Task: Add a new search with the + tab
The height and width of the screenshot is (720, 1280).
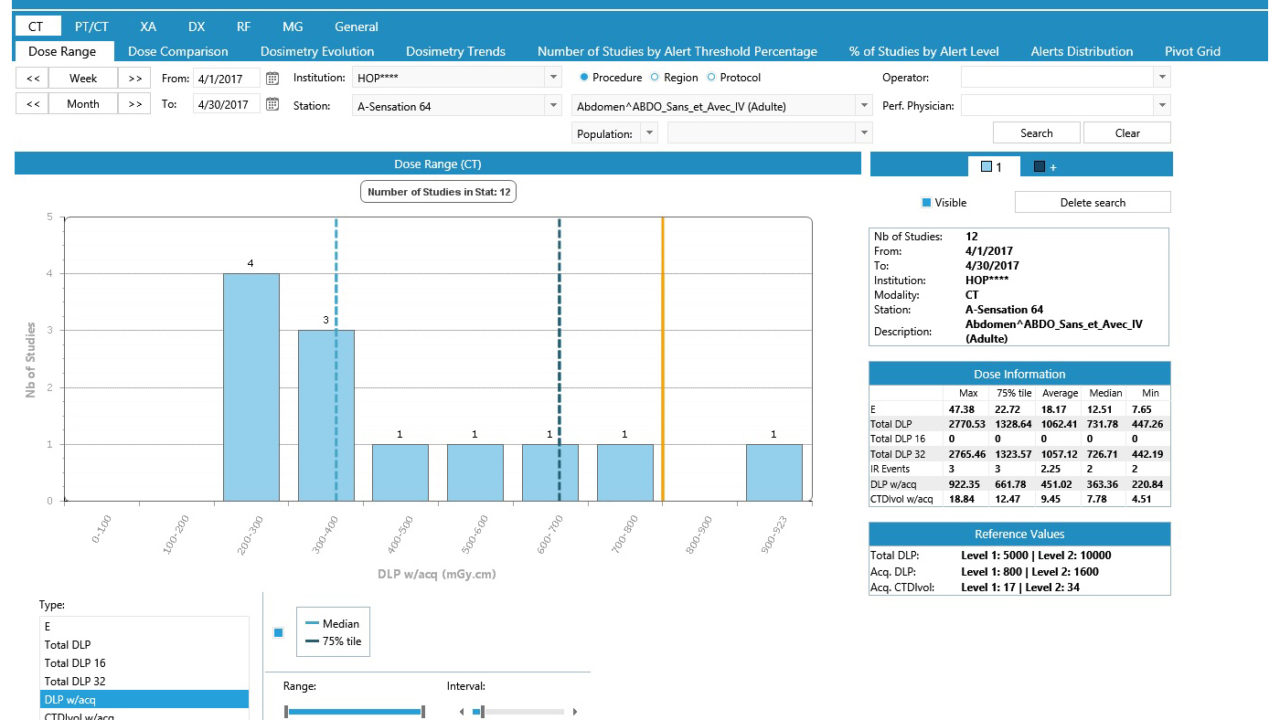Action: click(1045, 166)
